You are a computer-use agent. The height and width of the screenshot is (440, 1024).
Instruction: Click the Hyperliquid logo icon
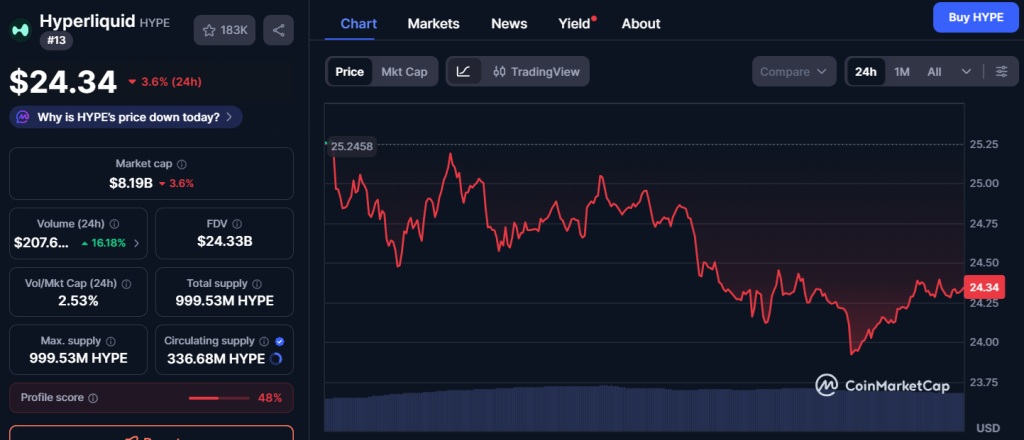coord(20,30)
